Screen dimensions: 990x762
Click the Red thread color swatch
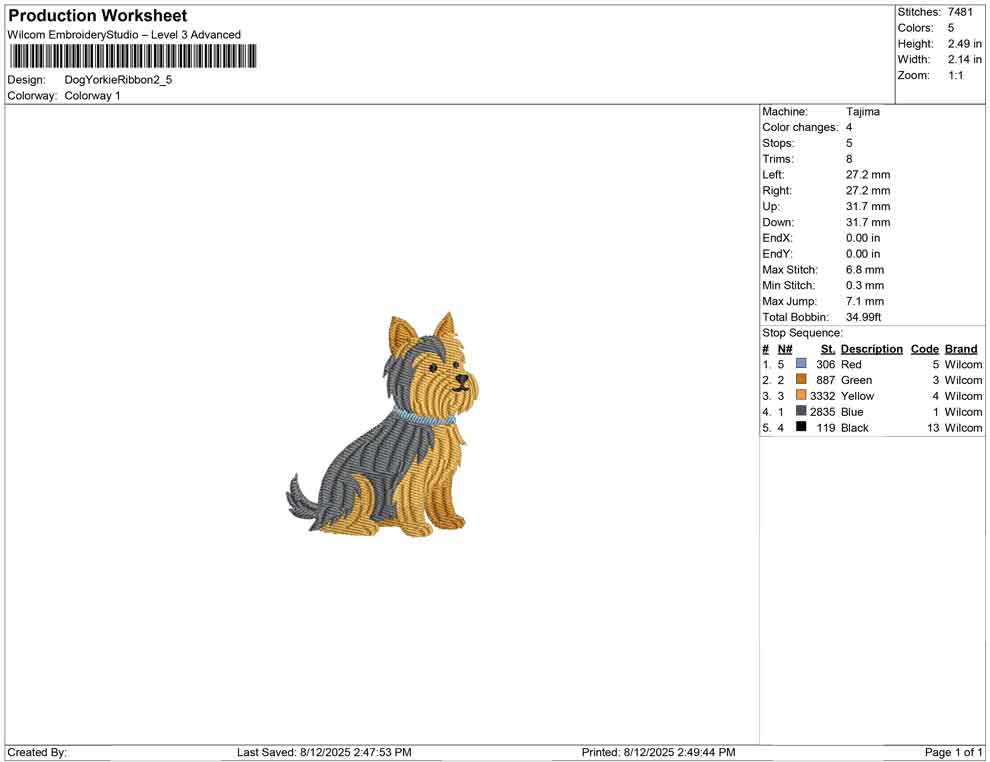pyautogui.click(x=801, y=364)
